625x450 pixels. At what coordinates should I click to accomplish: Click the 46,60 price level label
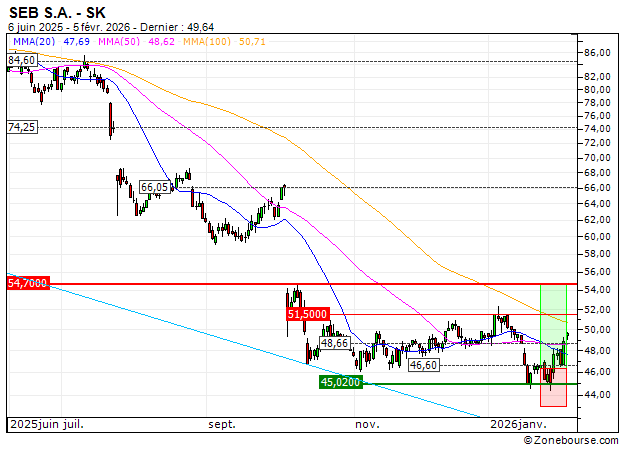[424, 366]
